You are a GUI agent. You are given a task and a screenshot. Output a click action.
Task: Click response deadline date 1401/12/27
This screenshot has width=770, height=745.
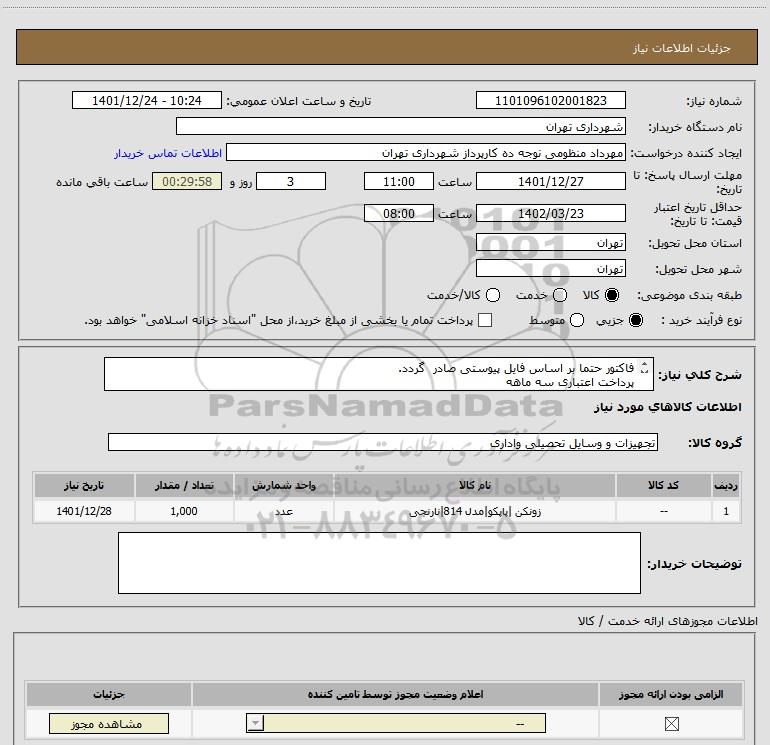[550, 181]
